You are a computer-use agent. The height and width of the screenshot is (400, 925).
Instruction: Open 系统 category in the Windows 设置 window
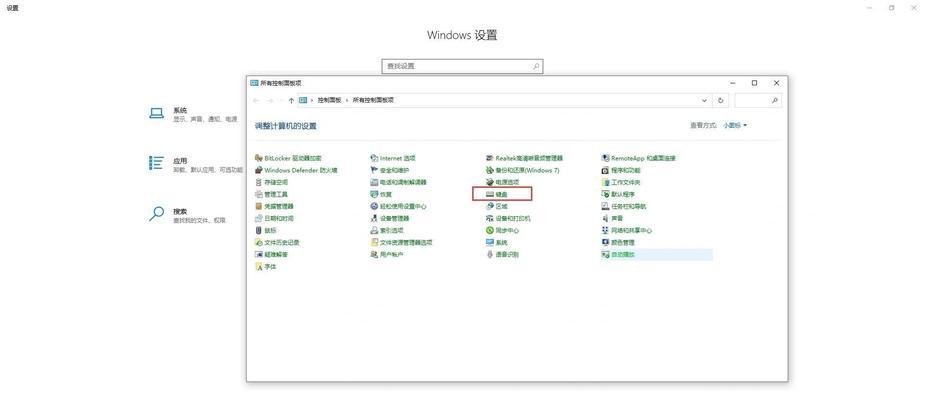[193, 114]
